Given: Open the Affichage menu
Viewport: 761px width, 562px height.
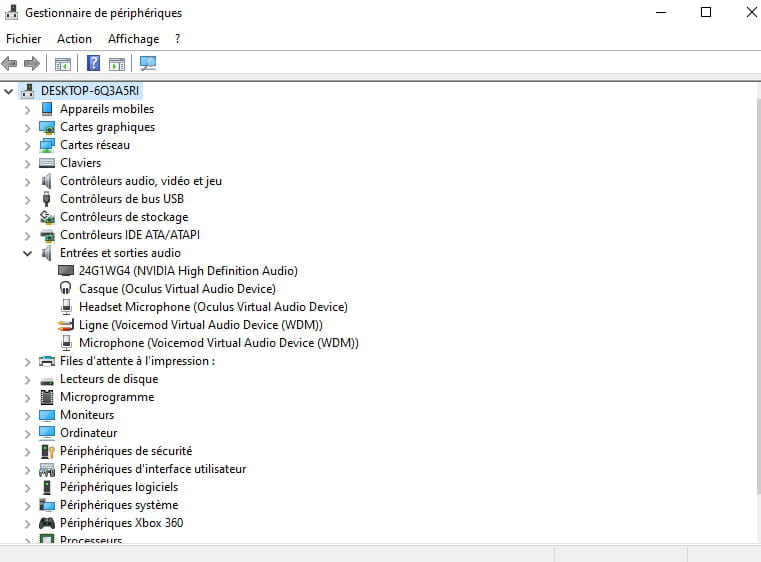Looking at the screenshot, I should click(133, 39).
